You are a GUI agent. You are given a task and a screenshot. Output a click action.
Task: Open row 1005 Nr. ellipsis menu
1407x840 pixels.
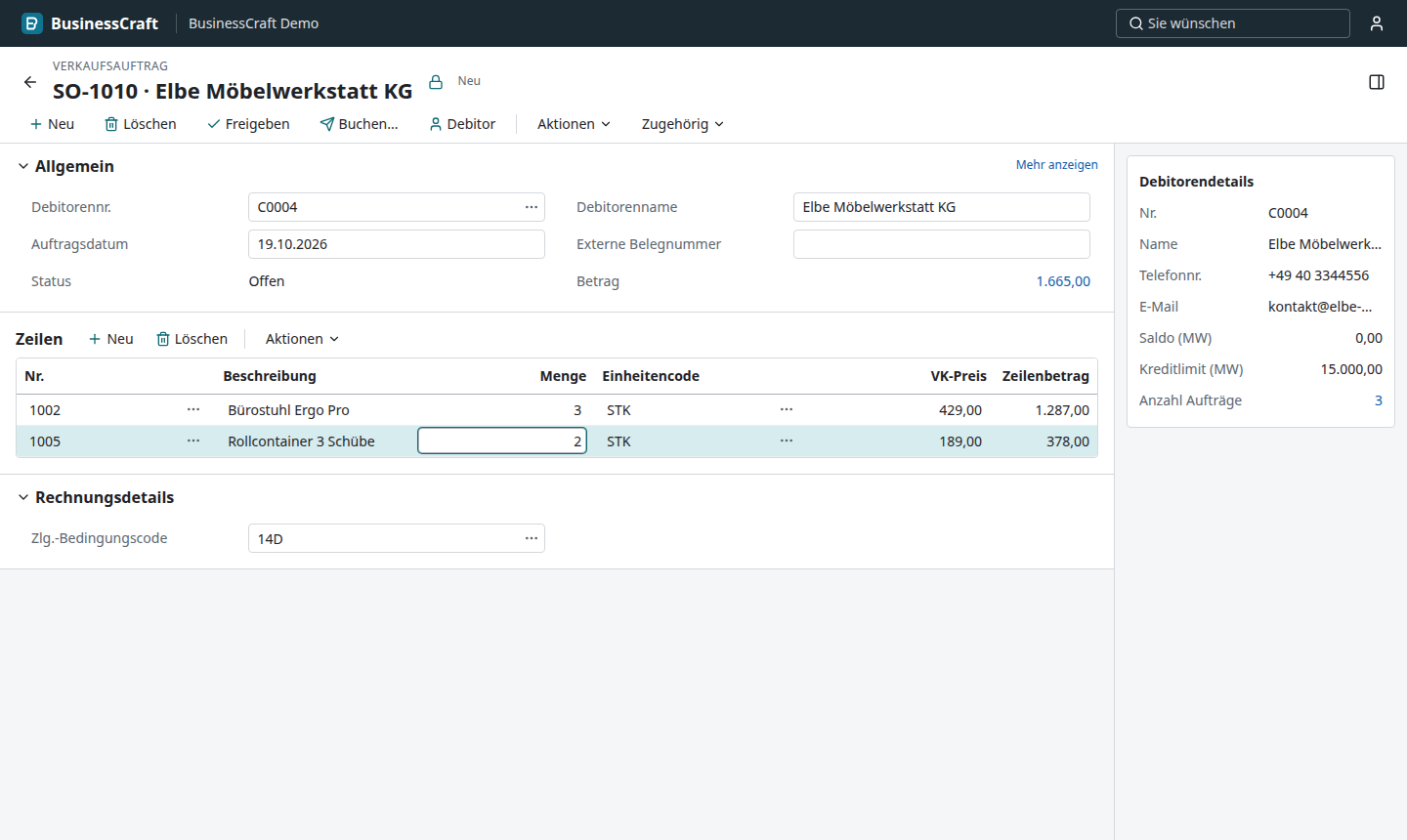193,441
